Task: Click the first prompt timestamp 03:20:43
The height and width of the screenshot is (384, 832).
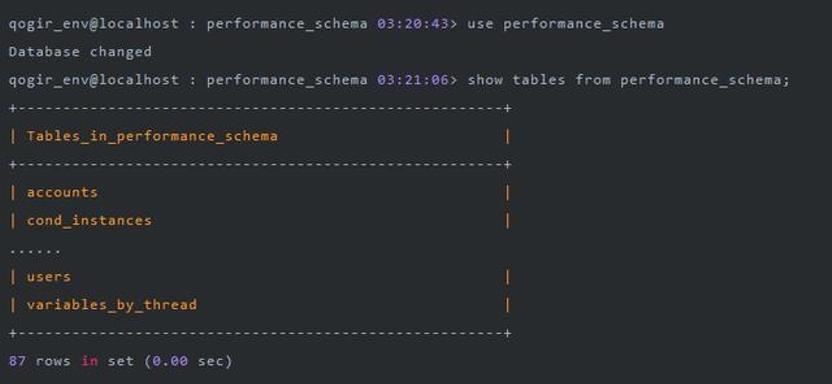Action: click(412, 24)
